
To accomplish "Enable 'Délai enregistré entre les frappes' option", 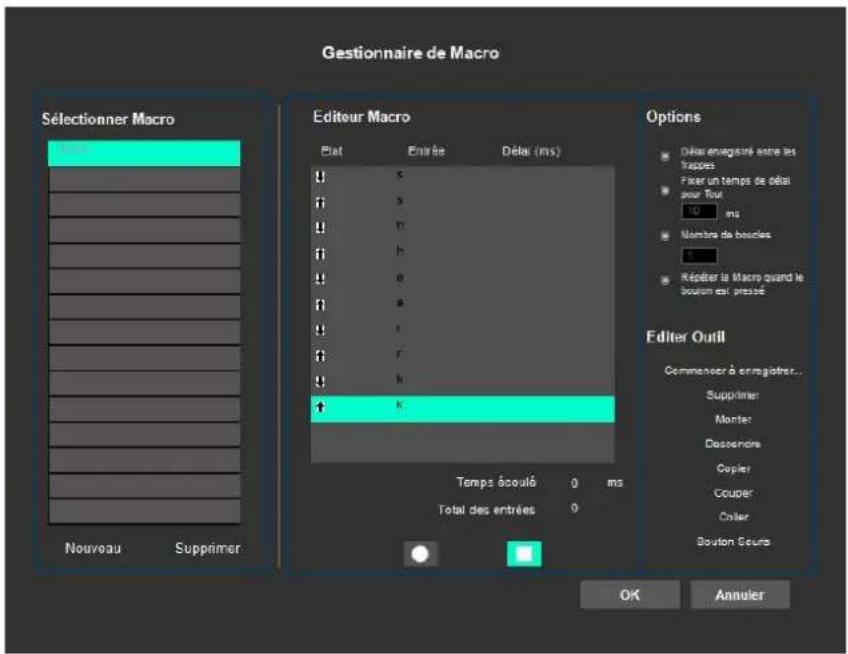I will click(x=665, y=156).
